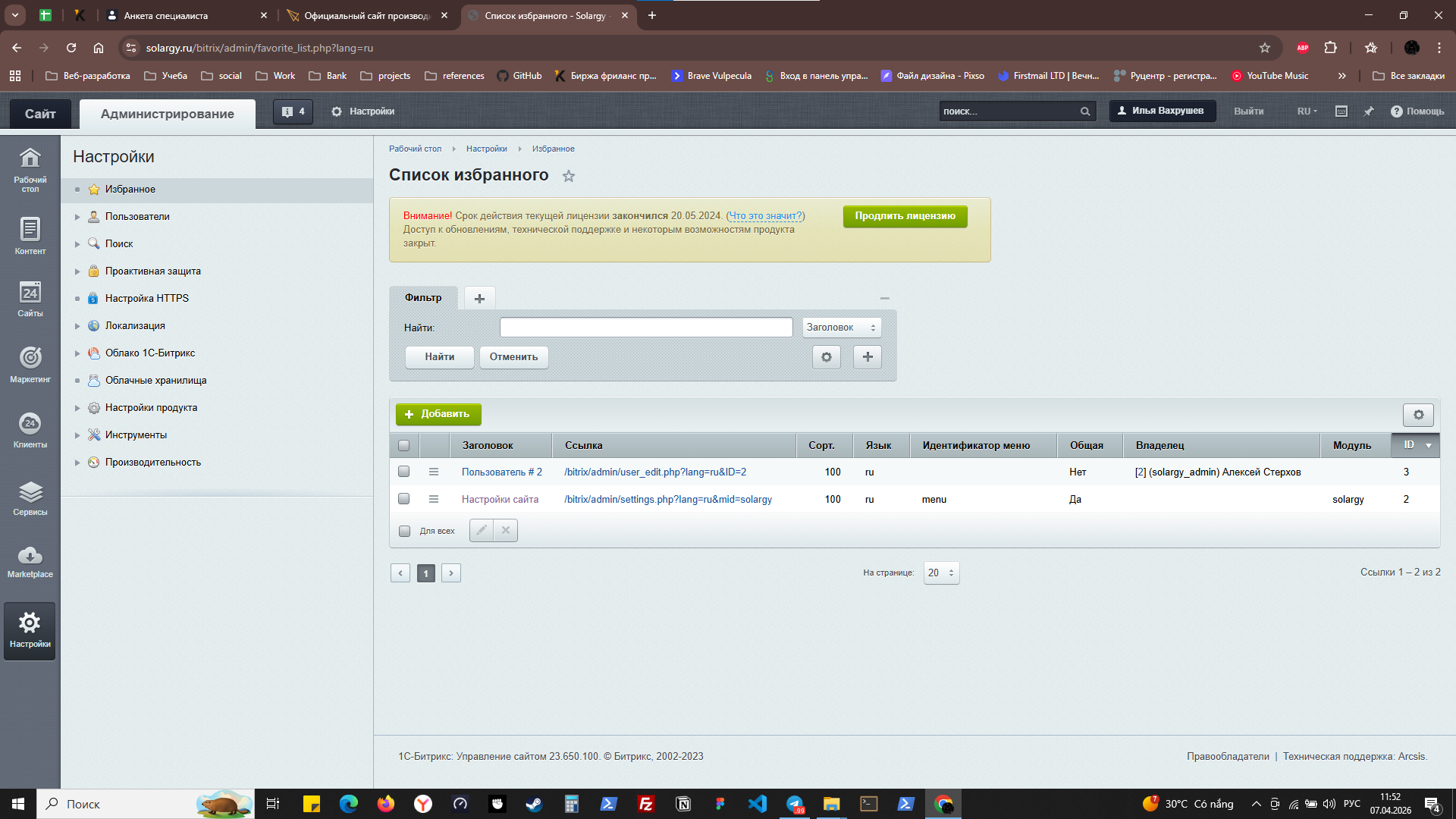Open the Сервисы sidebar section

[x=30, y=497]
